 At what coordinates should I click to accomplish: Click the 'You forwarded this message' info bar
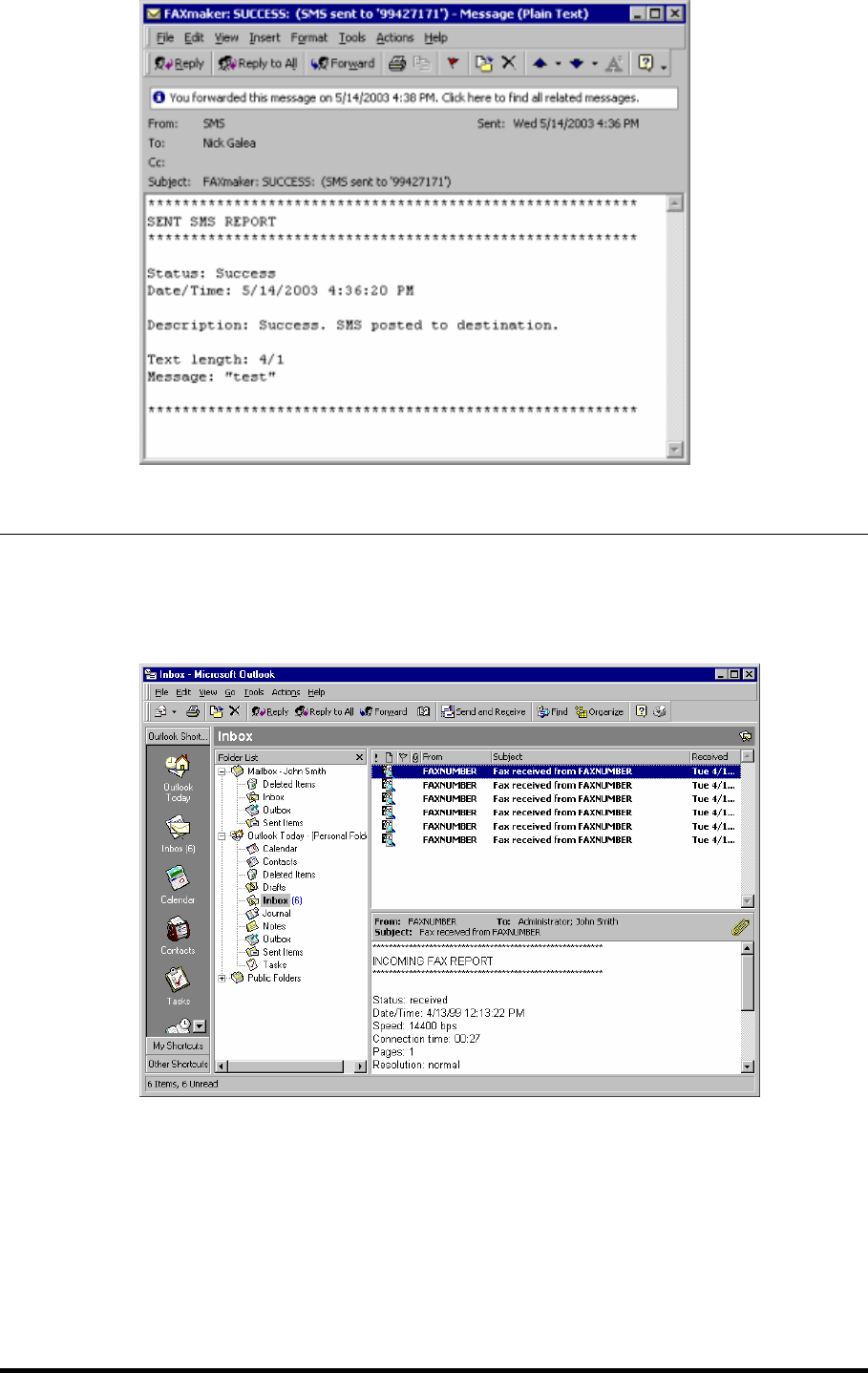tap(413, 97)
